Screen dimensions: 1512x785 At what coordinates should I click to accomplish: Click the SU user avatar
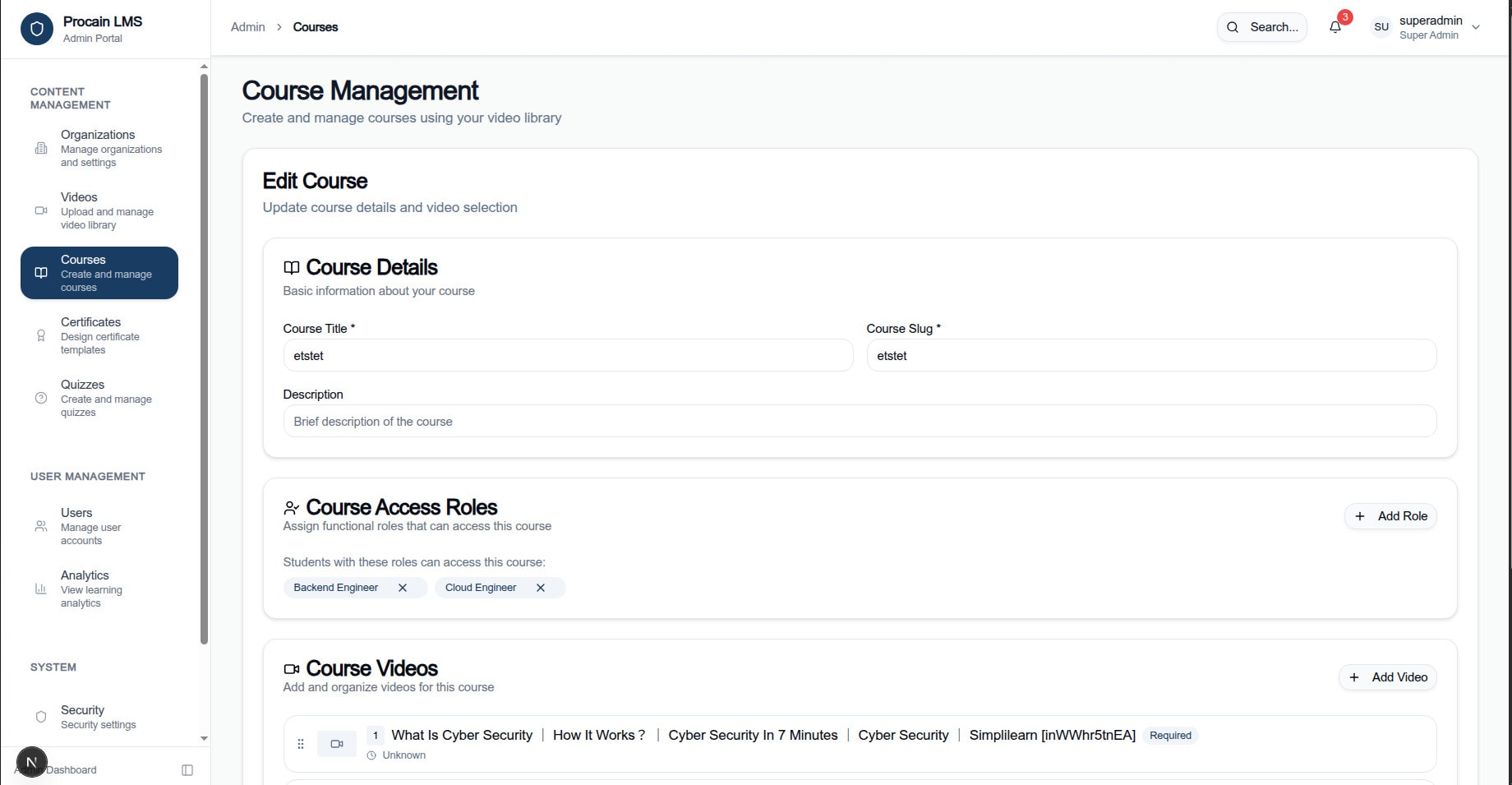[x=1381, y=27]
